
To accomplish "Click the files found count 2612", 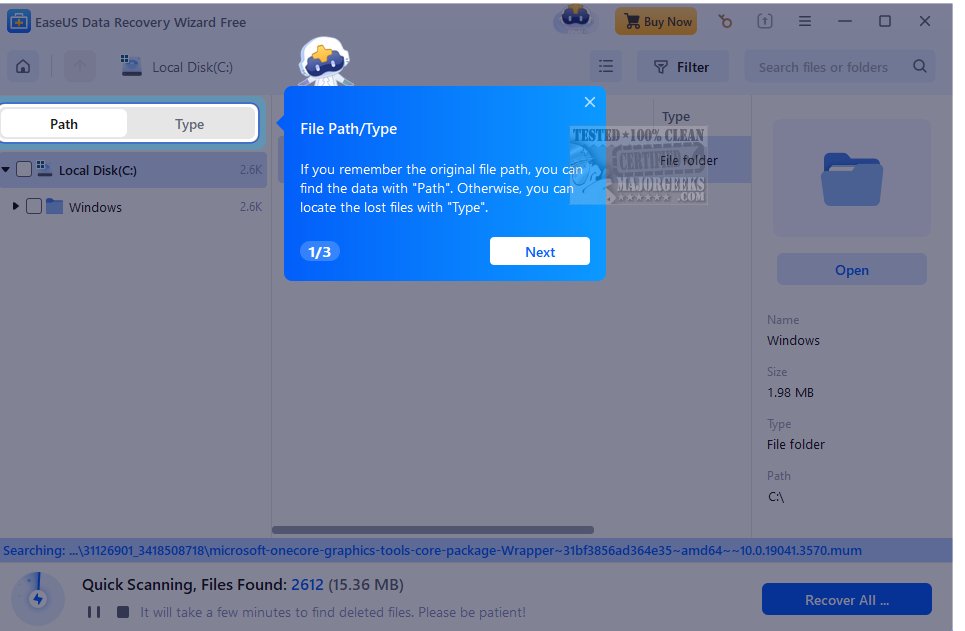I will click(x=307, y=584).
